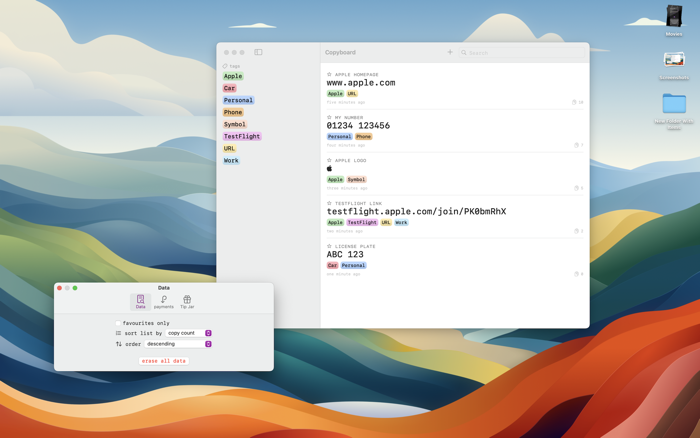Click the Search field in Copyboard

pyautogui.click(x=522, y=53)
